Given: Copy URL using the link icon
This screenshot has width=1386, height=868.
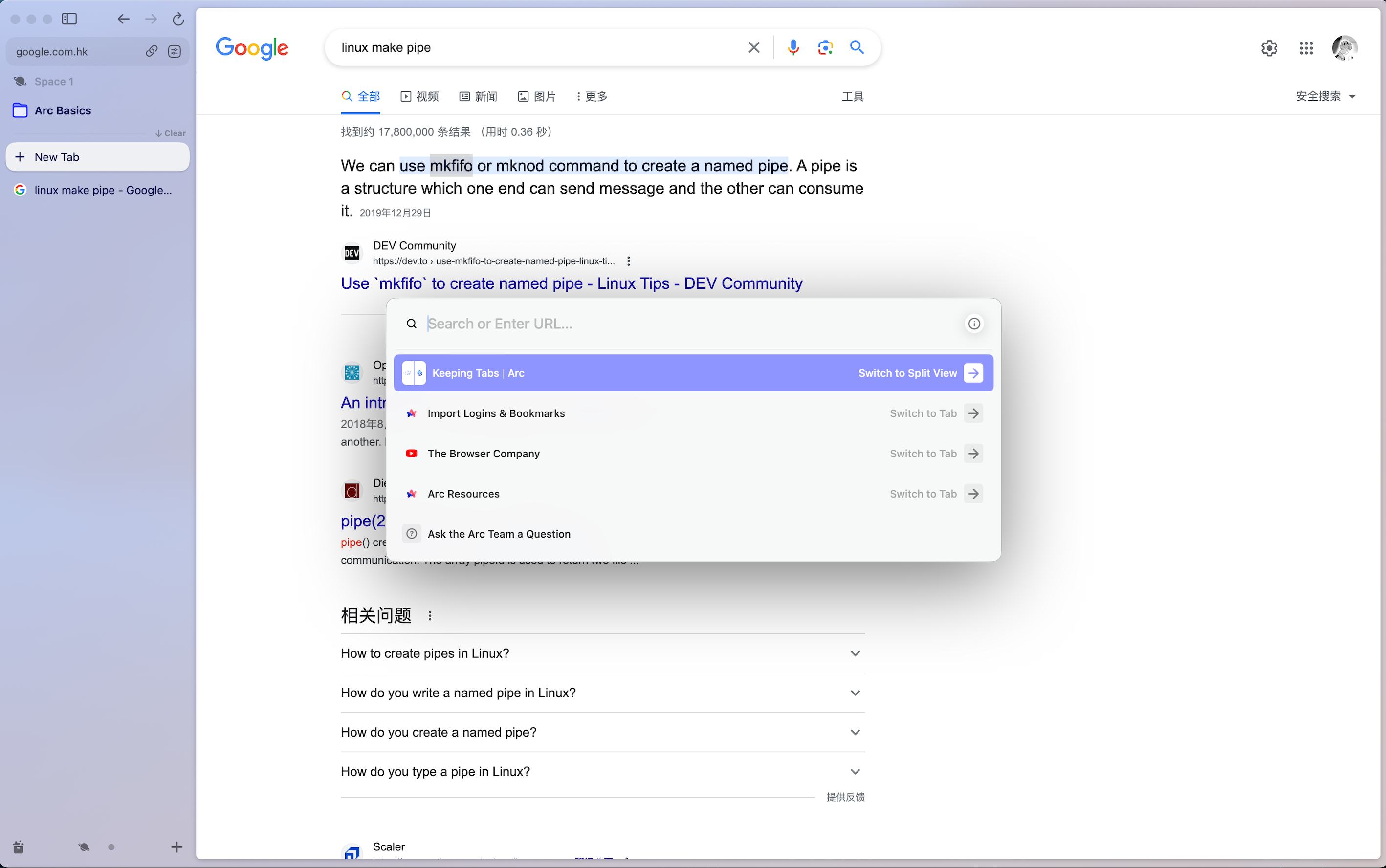Looking at the screenshot, I should click(151, 51).
